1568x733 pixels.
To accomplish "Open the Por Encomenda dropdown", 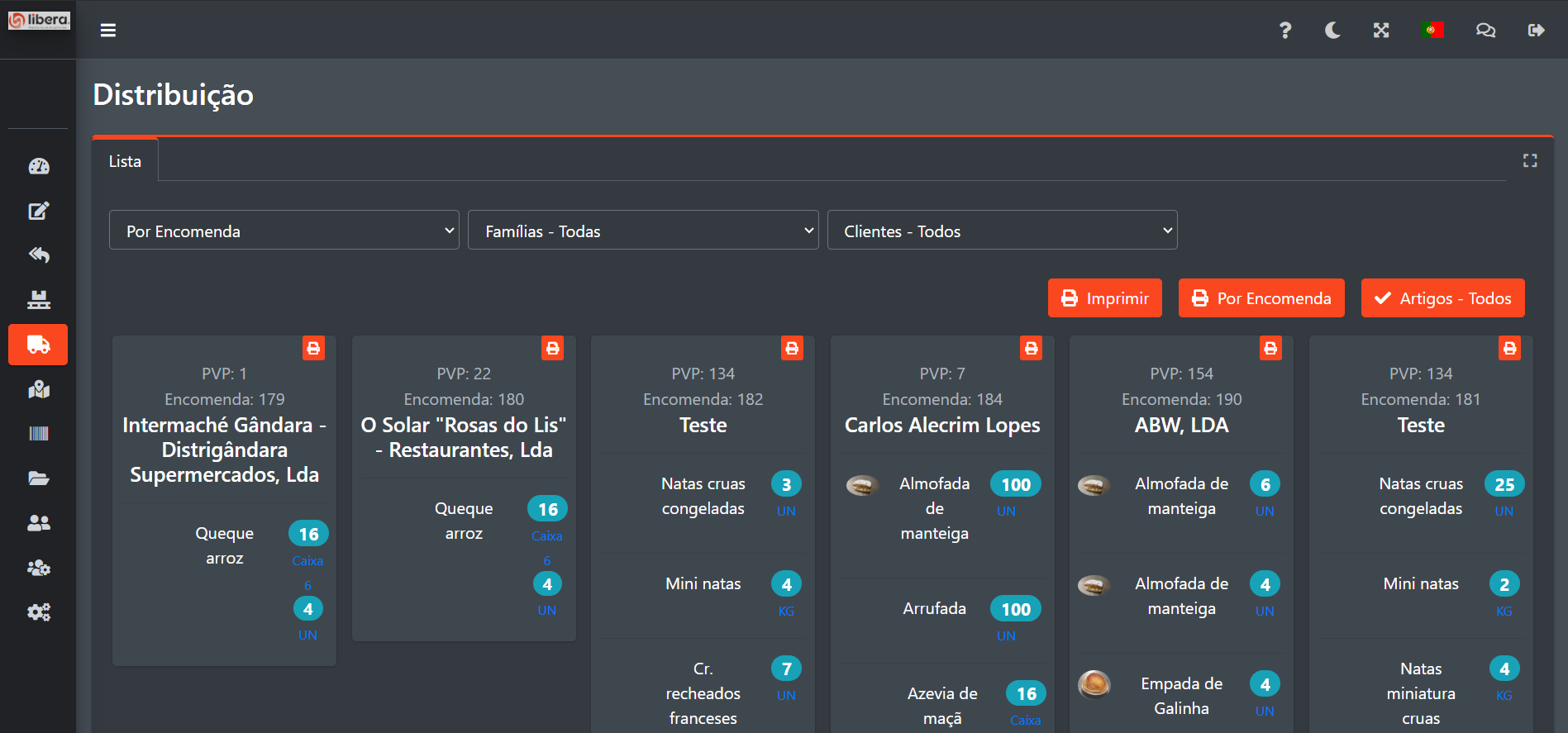I will 284,231.
